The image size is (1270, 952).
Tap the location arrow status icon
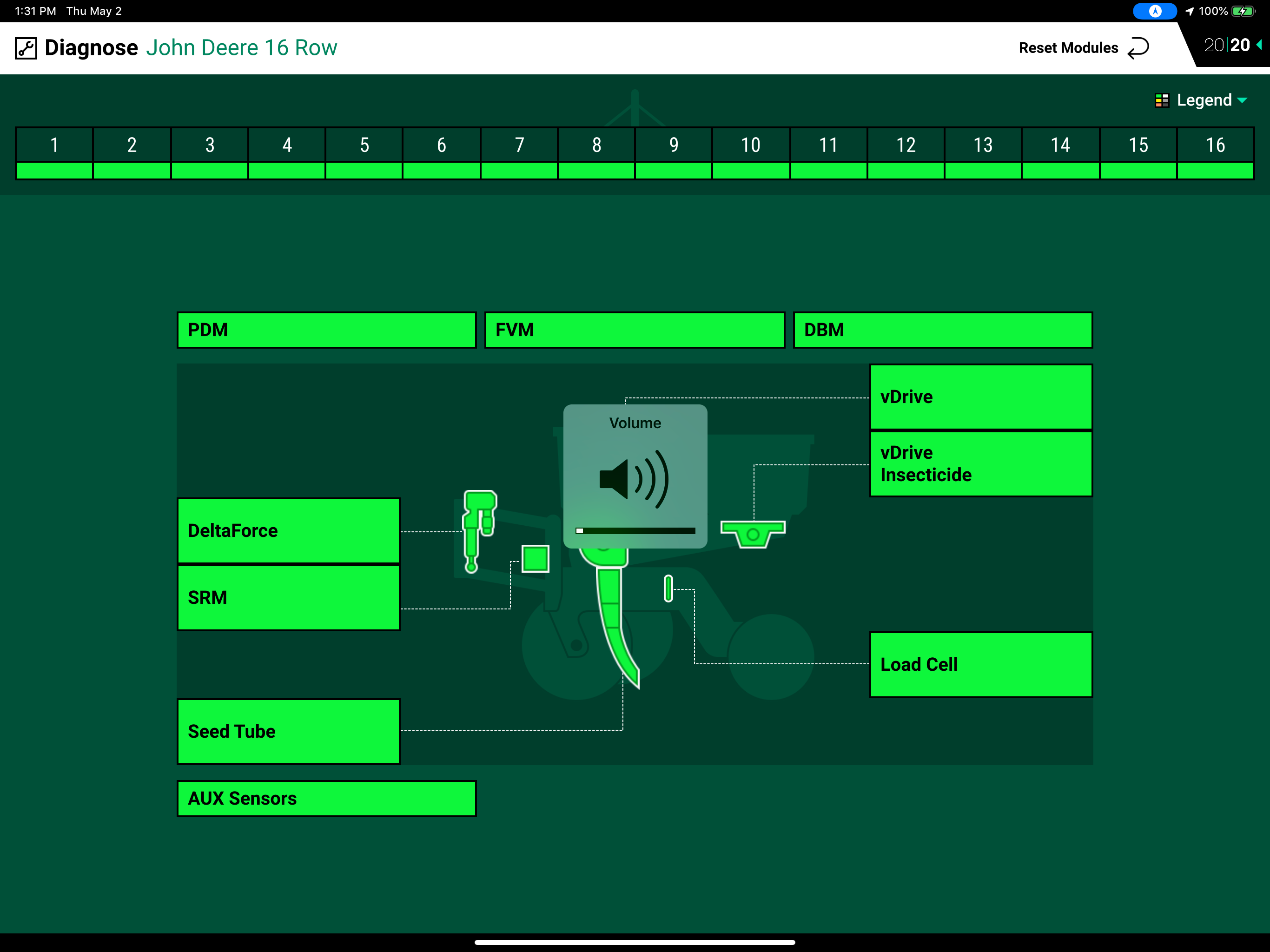(1190, 12)
